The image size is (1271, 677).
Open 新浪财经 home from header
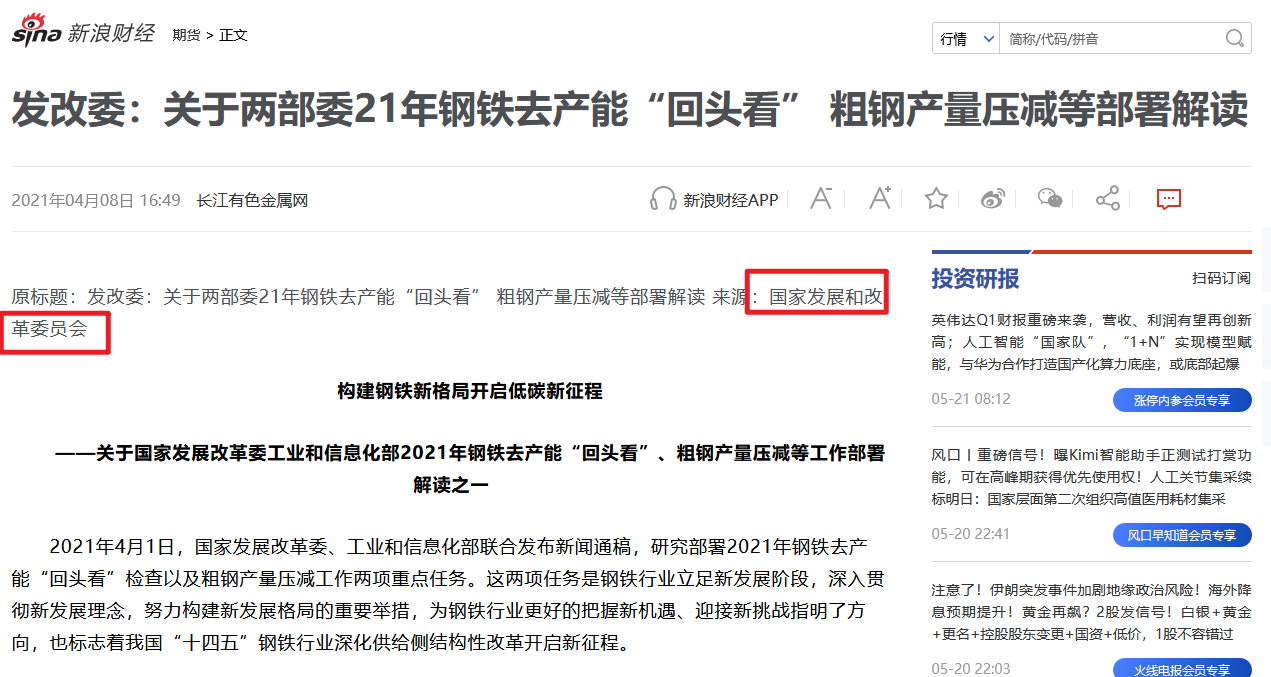111,33
